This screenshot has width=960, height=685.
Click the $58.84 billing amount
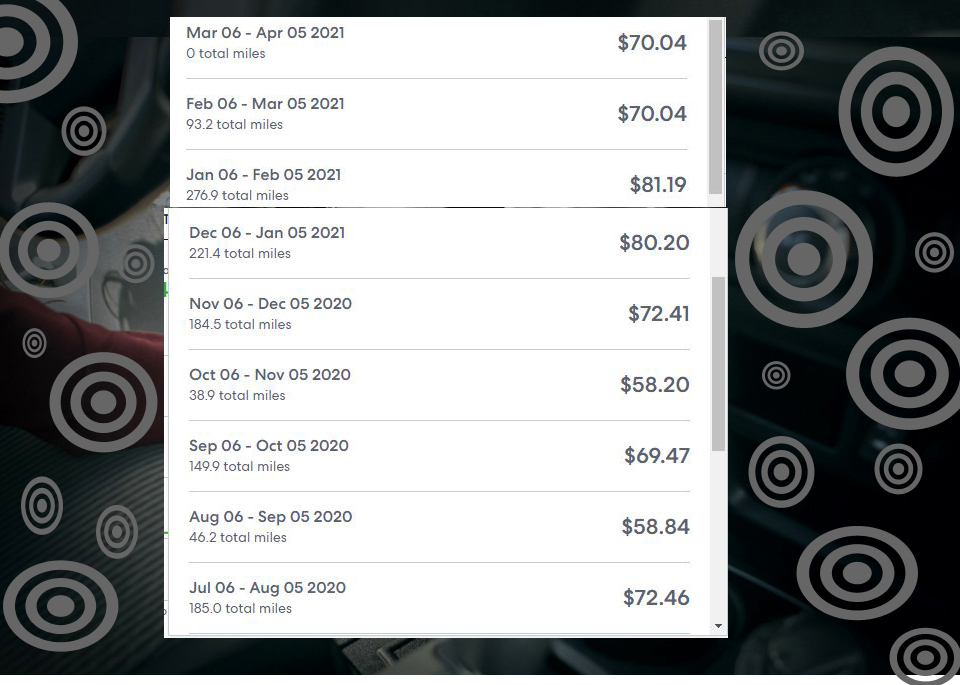click(656, 527)
